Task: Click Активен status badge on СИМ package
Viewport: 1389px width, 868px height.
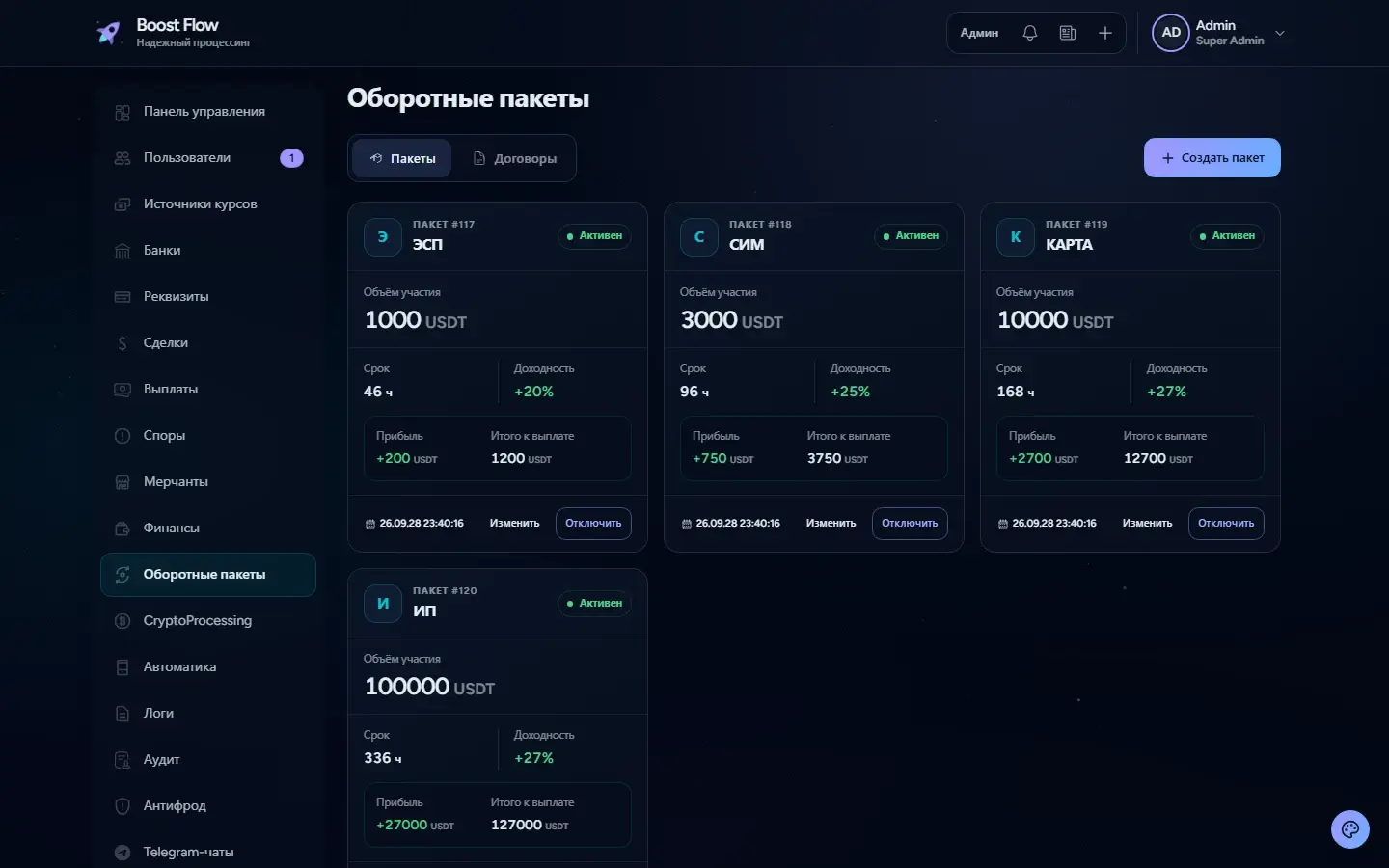Action: point(911,236)
